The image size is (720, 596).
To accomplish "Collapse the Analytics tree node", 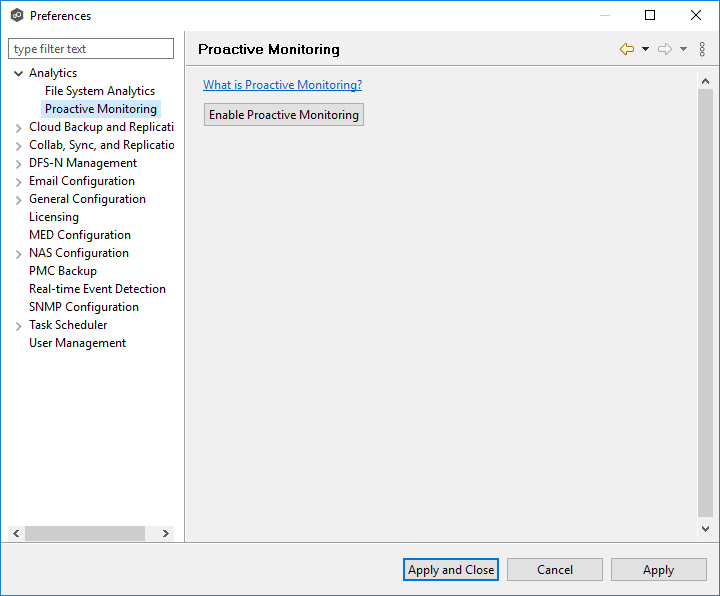I will 19,73.
